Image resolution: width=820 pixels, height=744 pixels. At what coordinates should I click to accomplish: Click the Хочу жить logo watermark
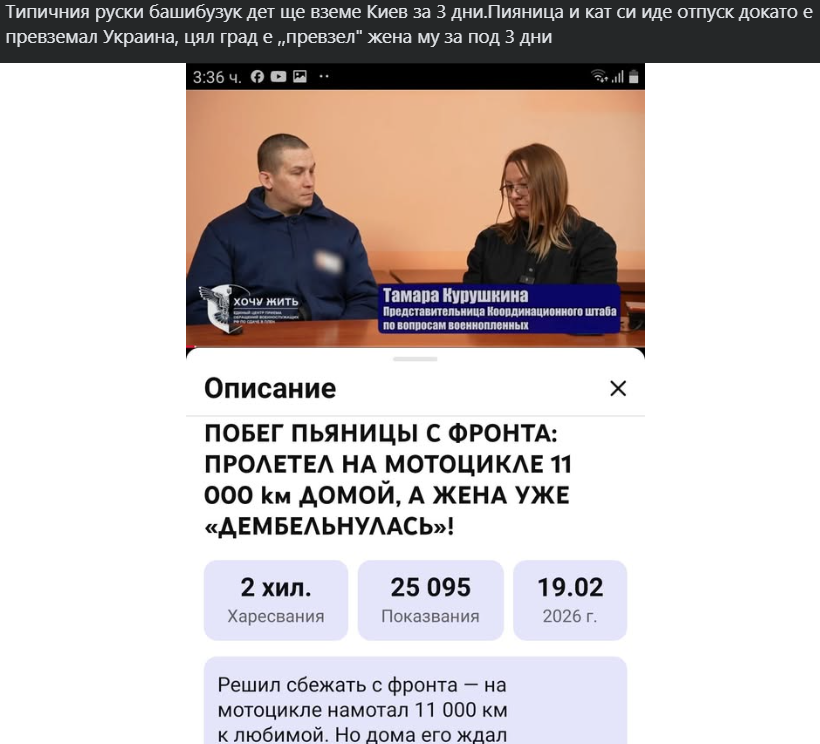(x=249, y=308)
